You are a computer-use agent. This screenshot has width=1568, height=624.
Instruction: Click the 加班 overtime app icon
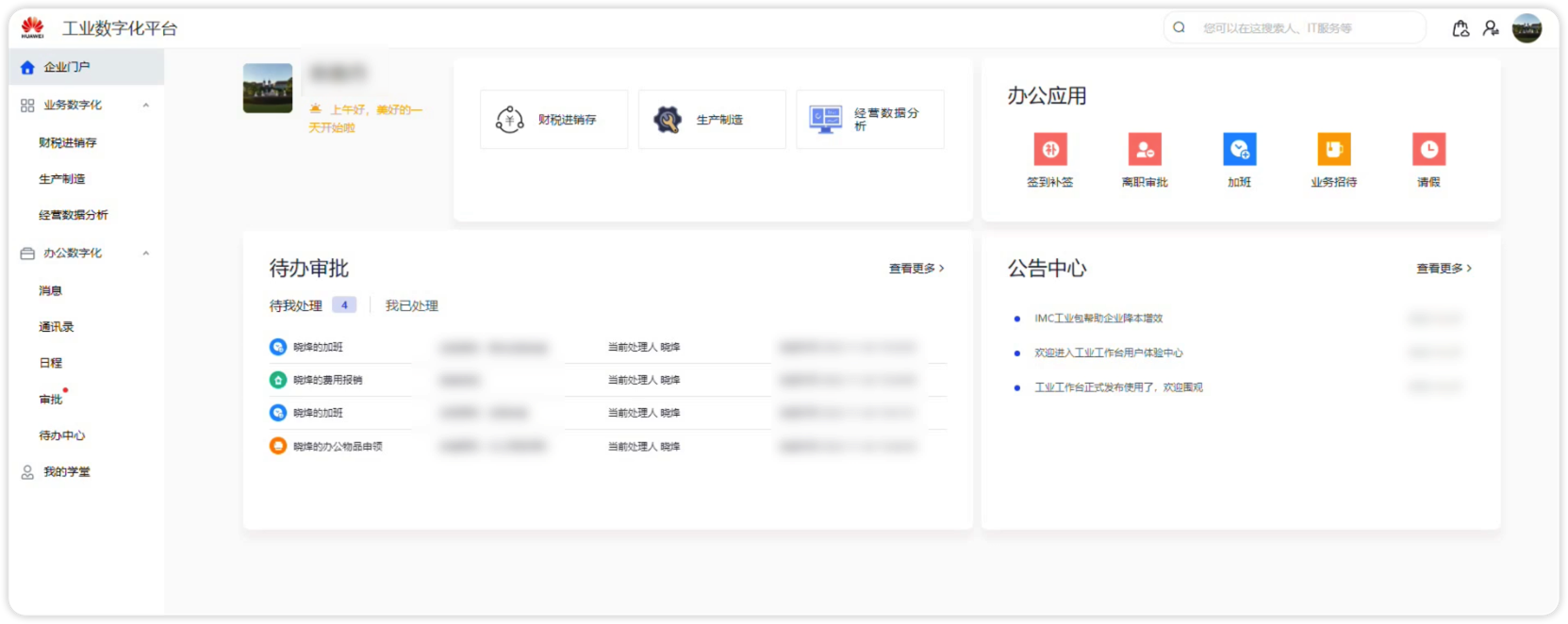click(1239, 150)
